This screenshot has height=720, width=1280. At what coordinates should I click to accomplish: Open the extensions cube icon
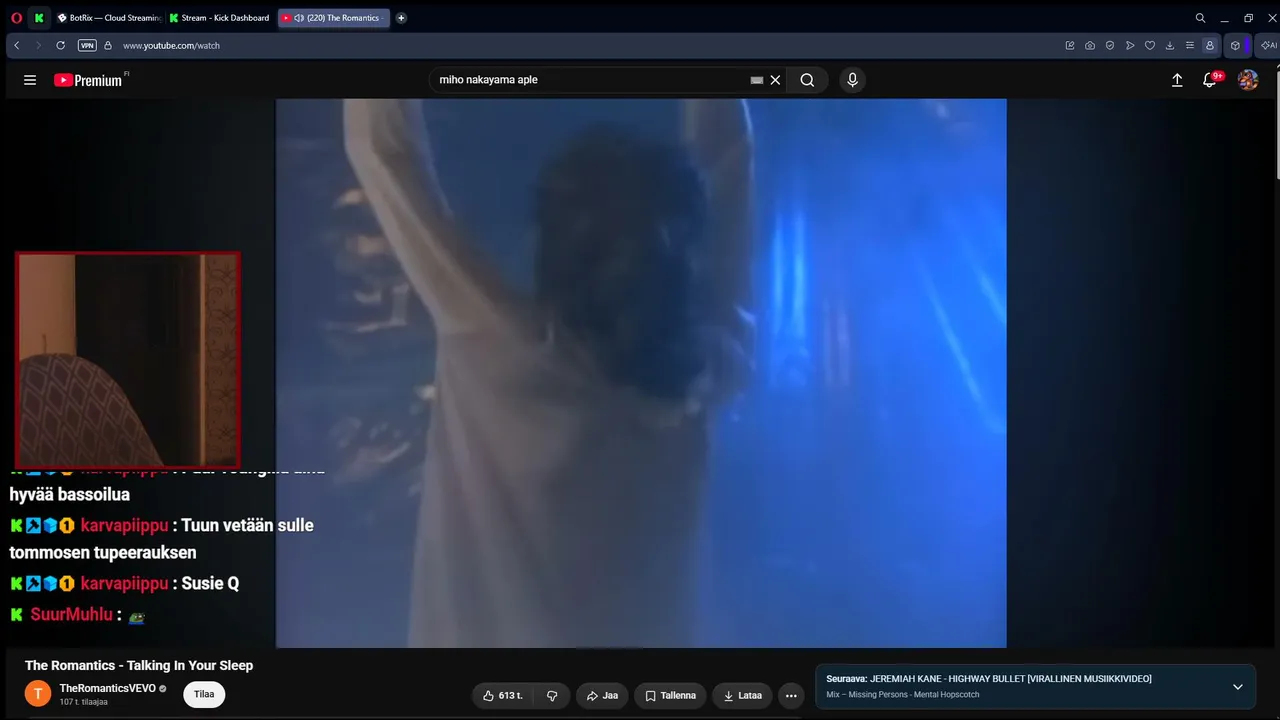click(x=1235, y=45)
